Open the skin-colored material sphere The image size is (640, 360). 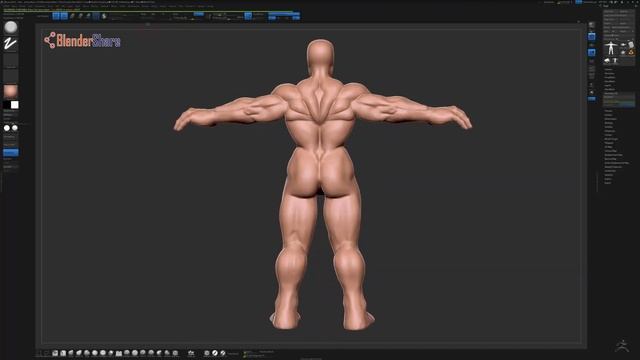tap(11, 91)
